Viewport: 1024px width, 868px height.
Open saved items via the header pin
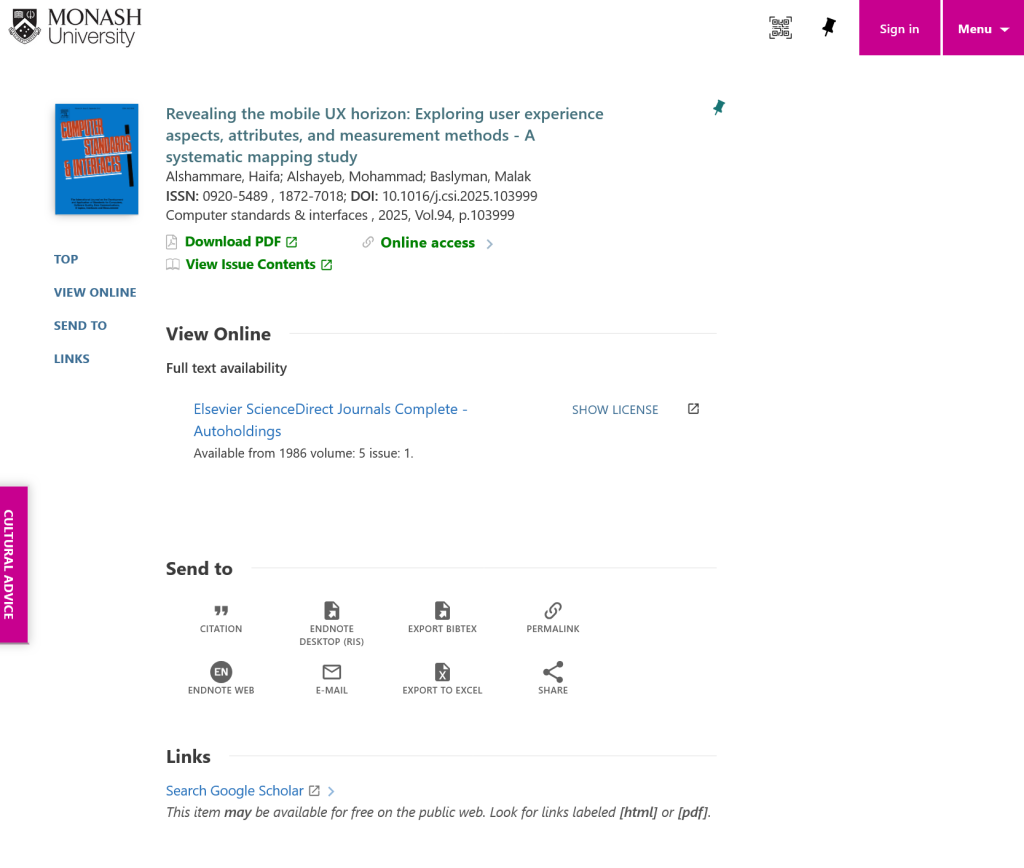coord(828,27)
